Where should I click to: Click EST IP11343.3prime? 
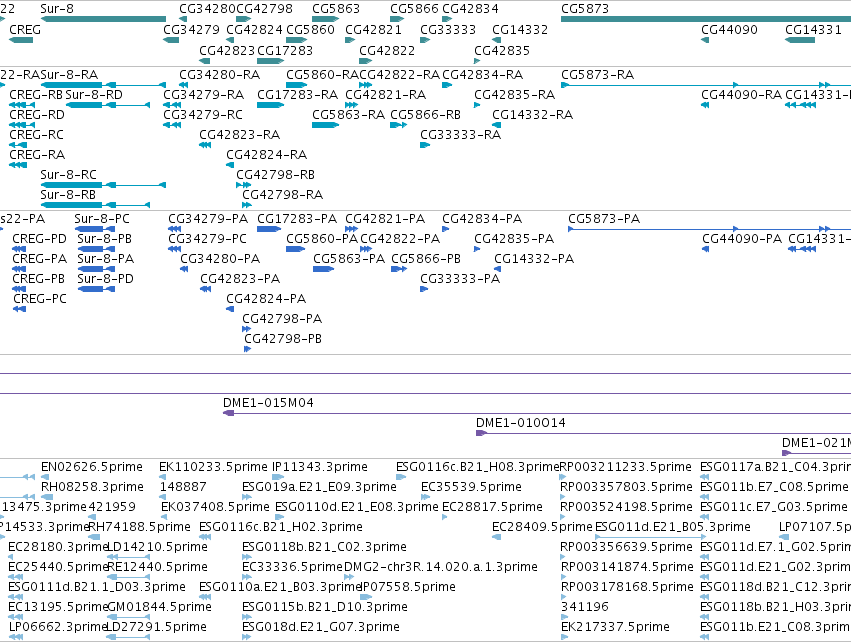[x=320, y=467]
